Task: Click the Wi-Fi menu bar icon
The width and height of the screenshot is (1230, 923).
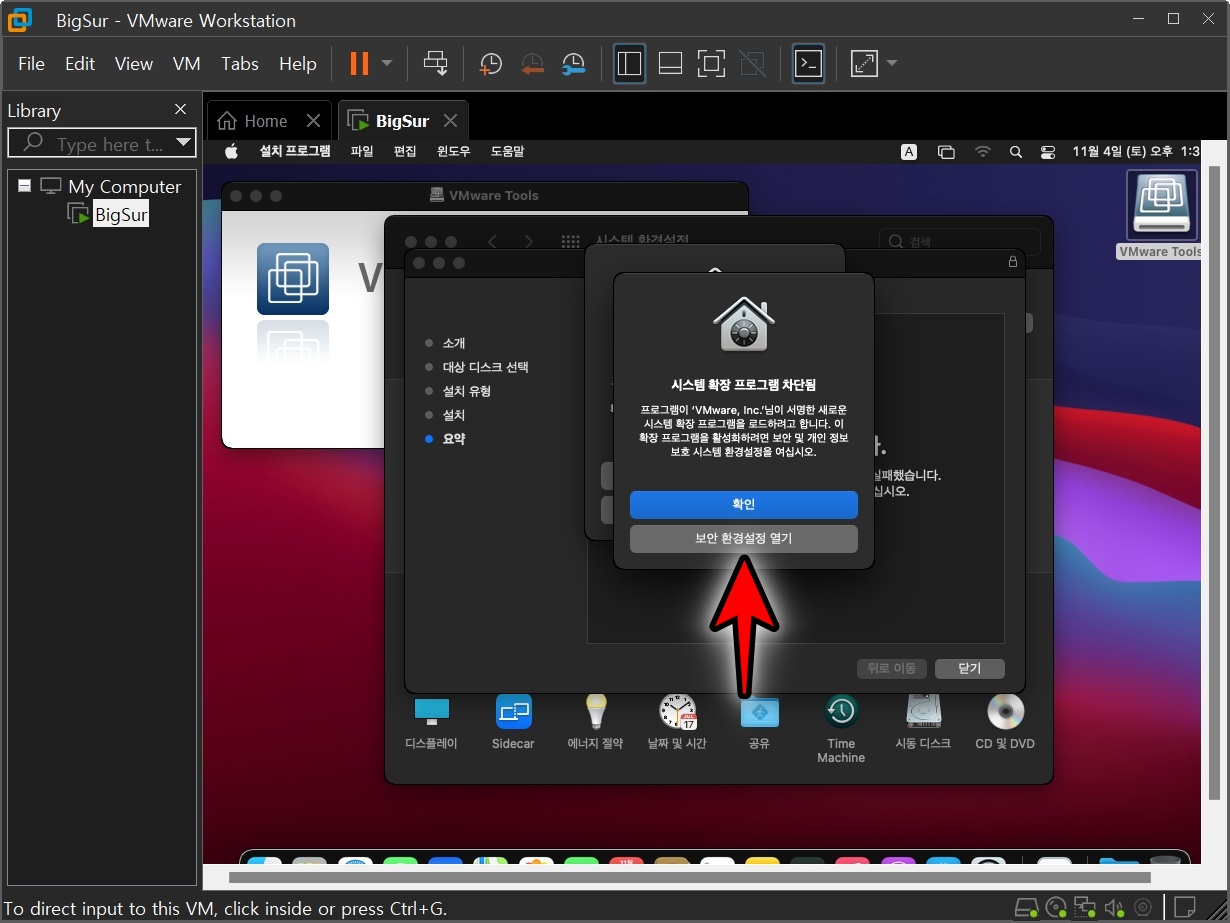Action: tap(983, 152)
